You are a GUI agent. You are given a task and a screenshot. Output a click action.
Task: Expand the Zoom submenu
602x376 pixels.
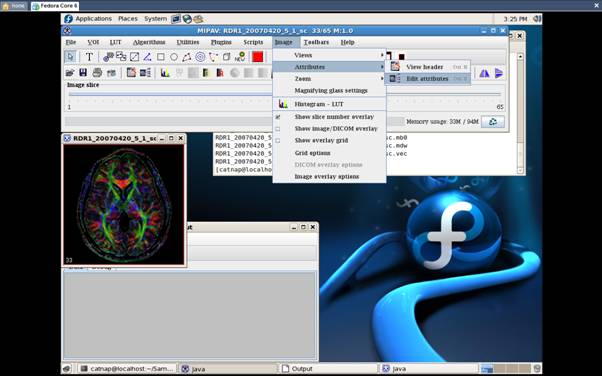pyautogui.click(x=329, y=79)
